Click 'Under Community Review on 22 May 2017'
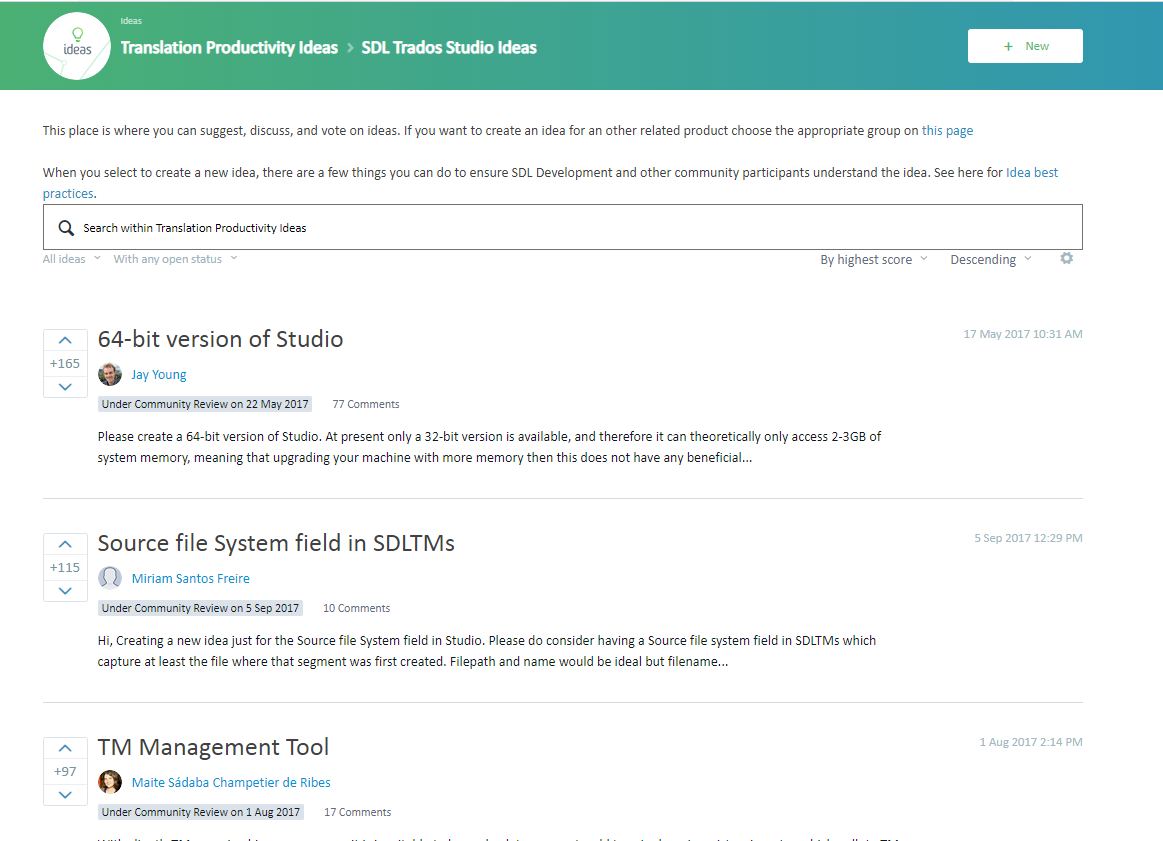Image resolution: width=1163 pixels, height=841 pixels. coord(205,404)
